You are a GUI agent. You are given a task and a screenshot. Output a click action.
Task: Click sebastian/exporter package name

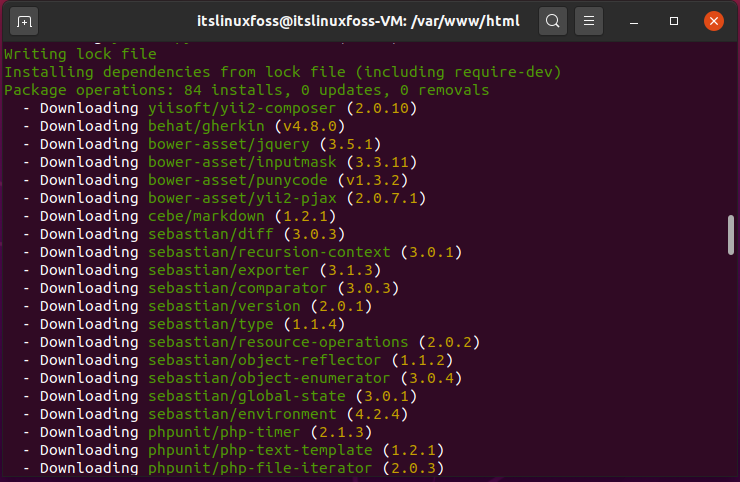click(229, 270)
